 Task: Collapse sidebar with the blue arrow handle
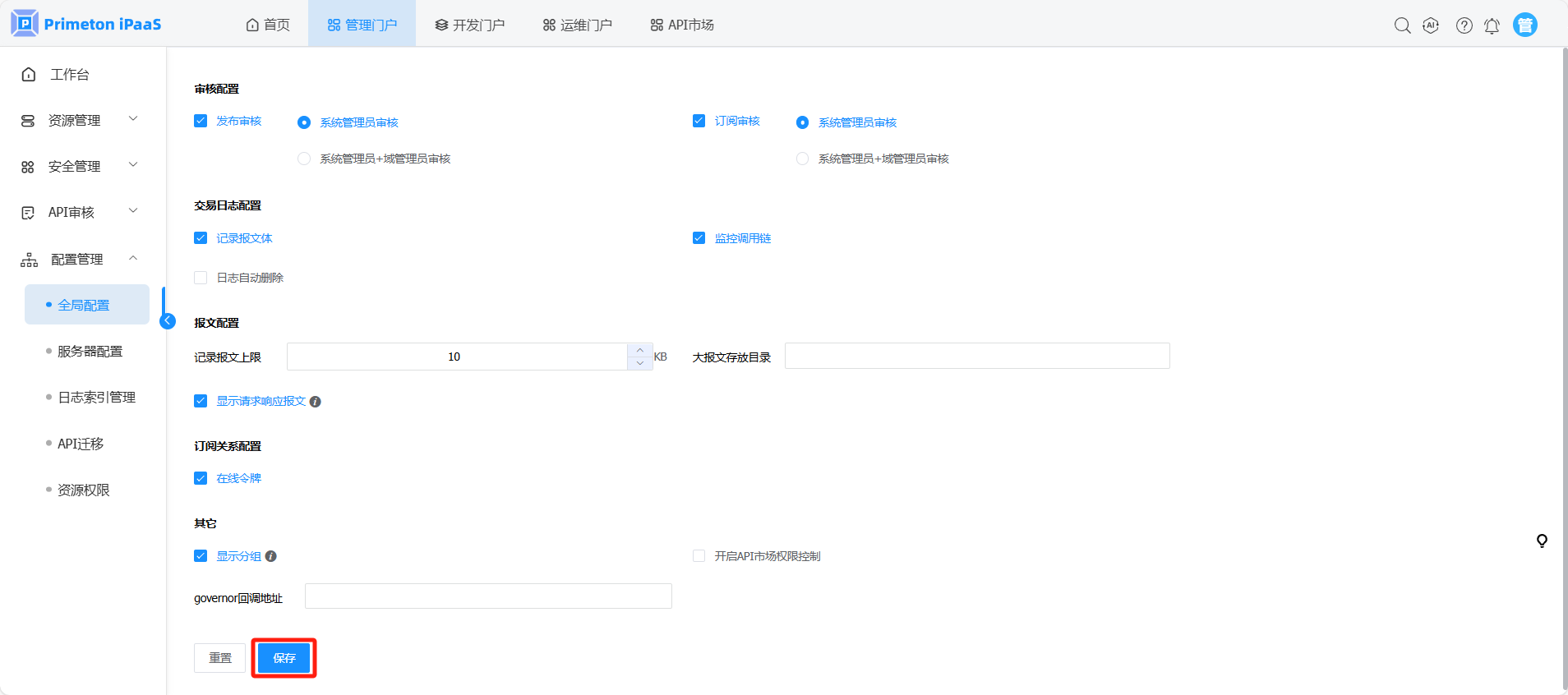(168, 321)
